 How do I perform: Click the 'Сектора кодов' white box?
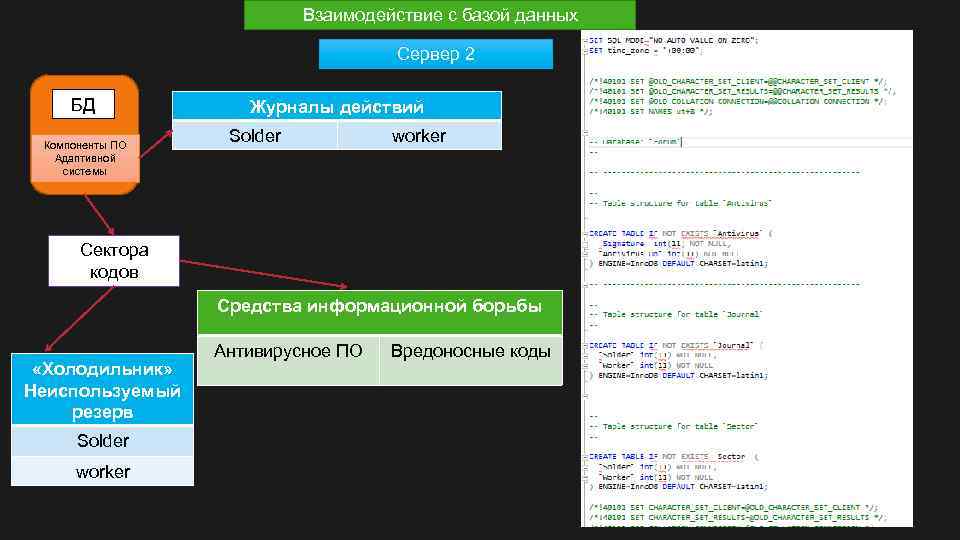[x=114, y=261]
